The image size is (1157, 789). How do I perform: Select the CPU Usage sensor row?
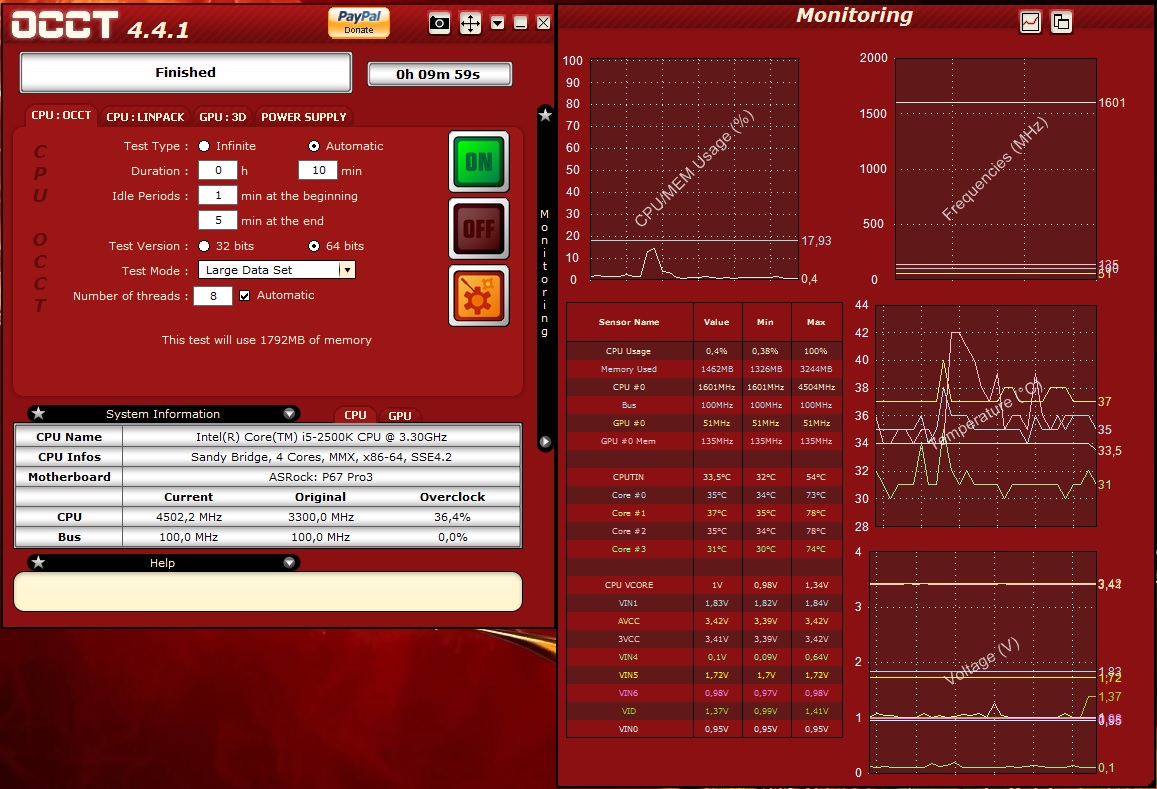704,351
